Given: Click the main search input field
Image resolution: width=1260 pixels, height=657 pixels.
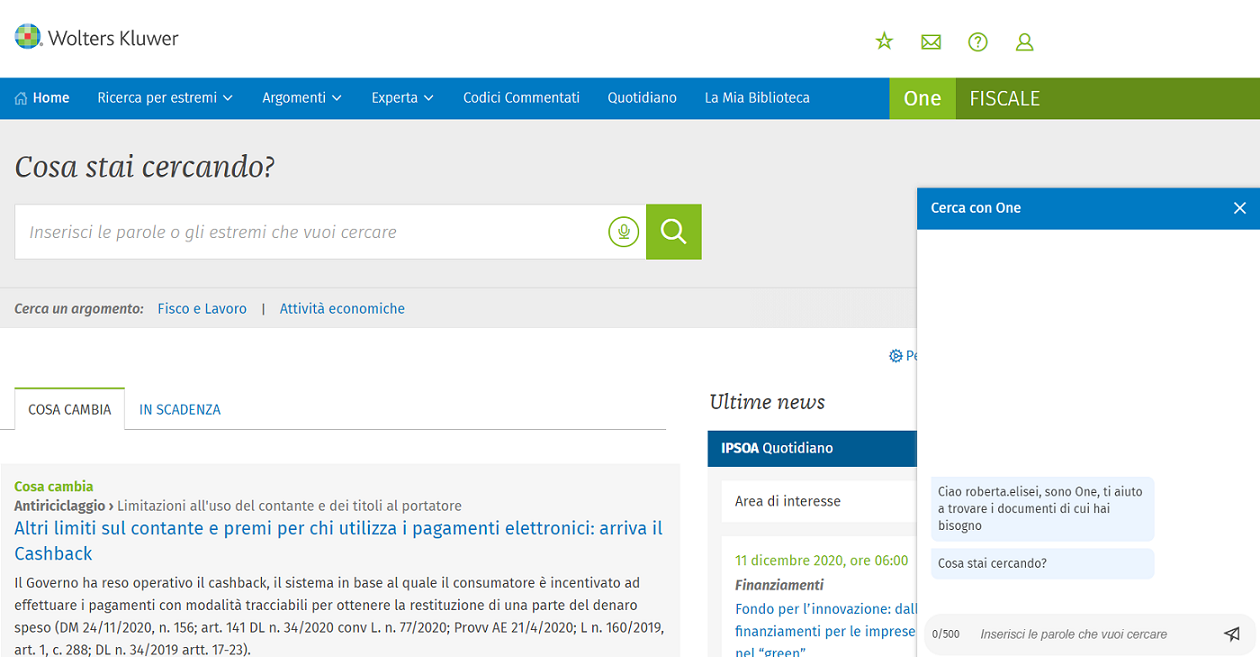Looking at the screenshot, I should click(x=310, y=232).
